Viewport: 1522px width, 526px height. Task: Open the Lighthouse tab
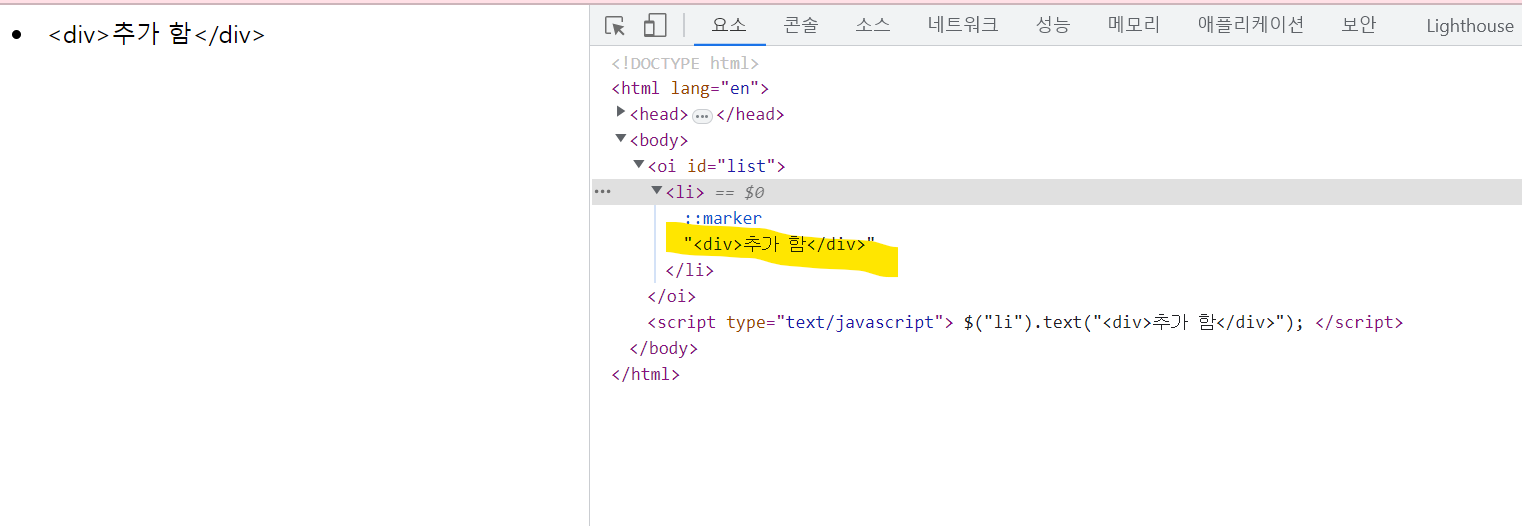tap(1469, 26)
